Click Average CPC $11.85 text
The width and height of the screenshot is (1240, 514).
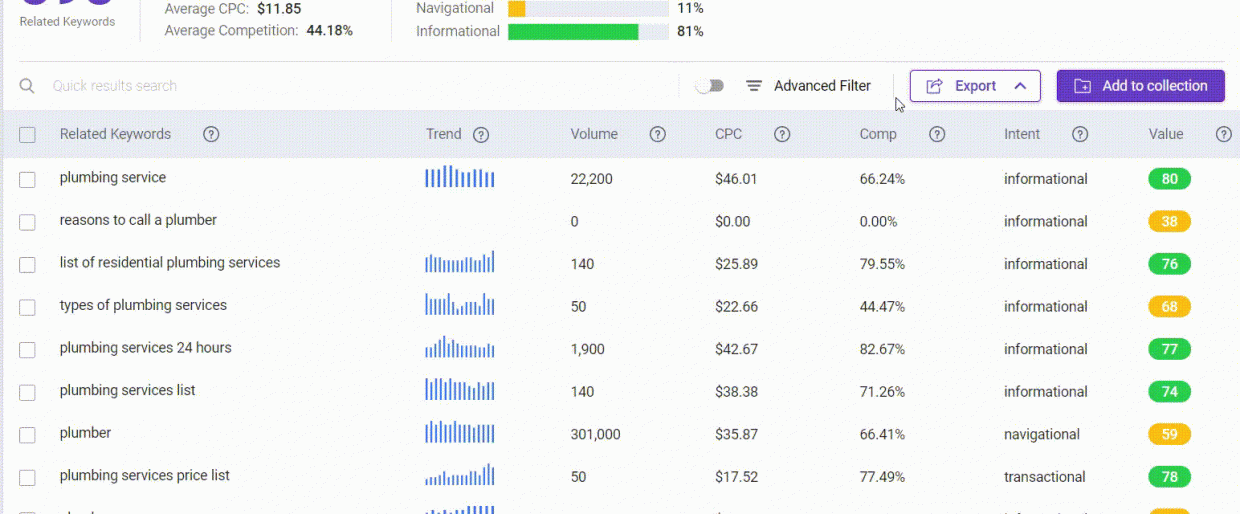[x=231, y=9]
